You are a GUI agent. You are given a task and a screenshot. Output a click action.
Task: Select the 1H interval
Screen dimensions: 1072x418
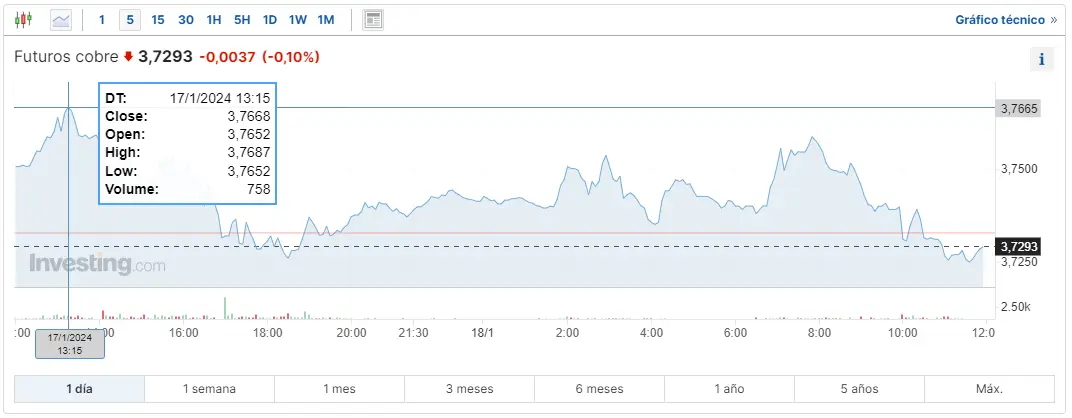[x=214, y=19]
